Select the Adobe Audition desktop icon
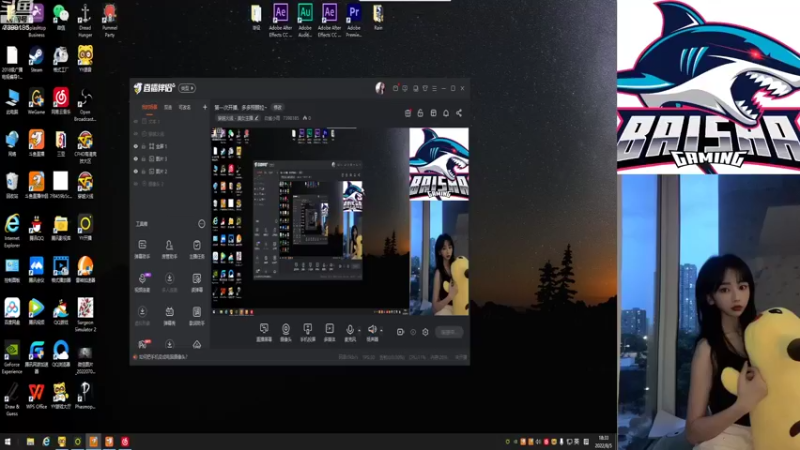800x450 pixels. pyautogui.click(x=305, y=19)
